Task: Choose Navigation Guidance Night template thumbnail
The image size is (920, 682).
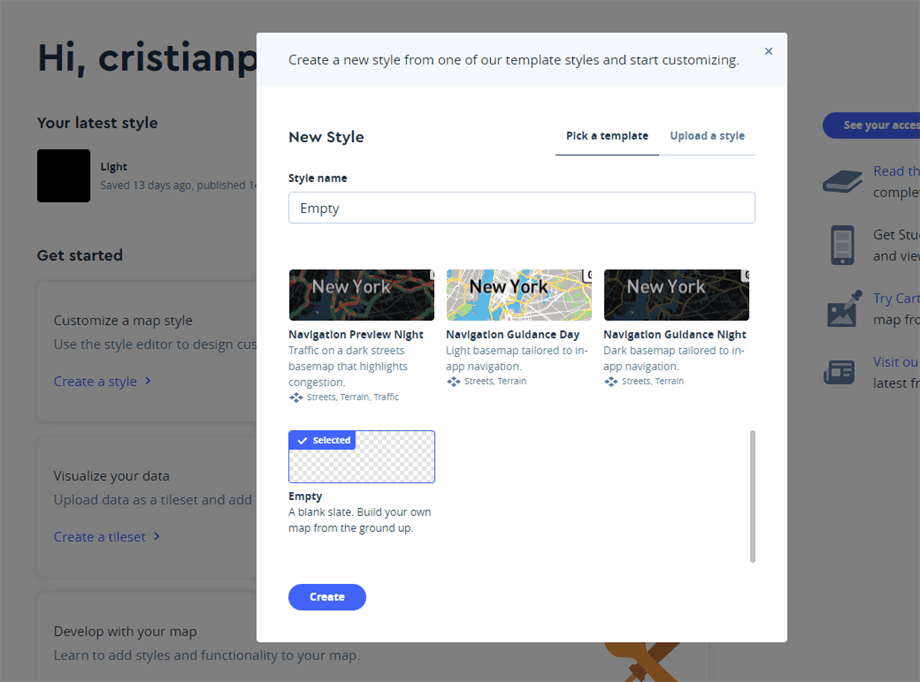Action: point(676,295)
